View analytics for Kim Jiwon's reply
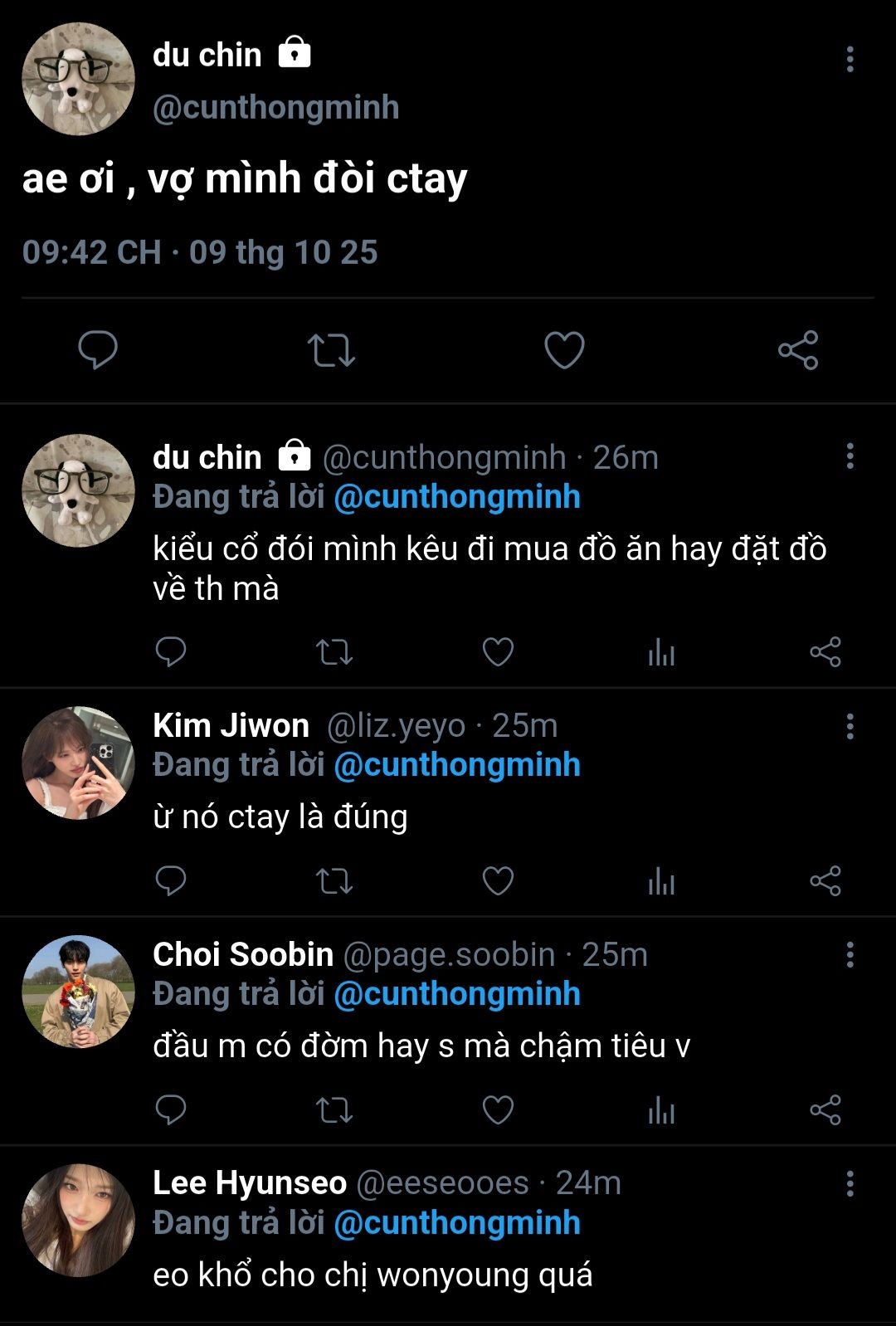Image resolution: width=896 pixels, height=1326 pixels. (661, 880)
